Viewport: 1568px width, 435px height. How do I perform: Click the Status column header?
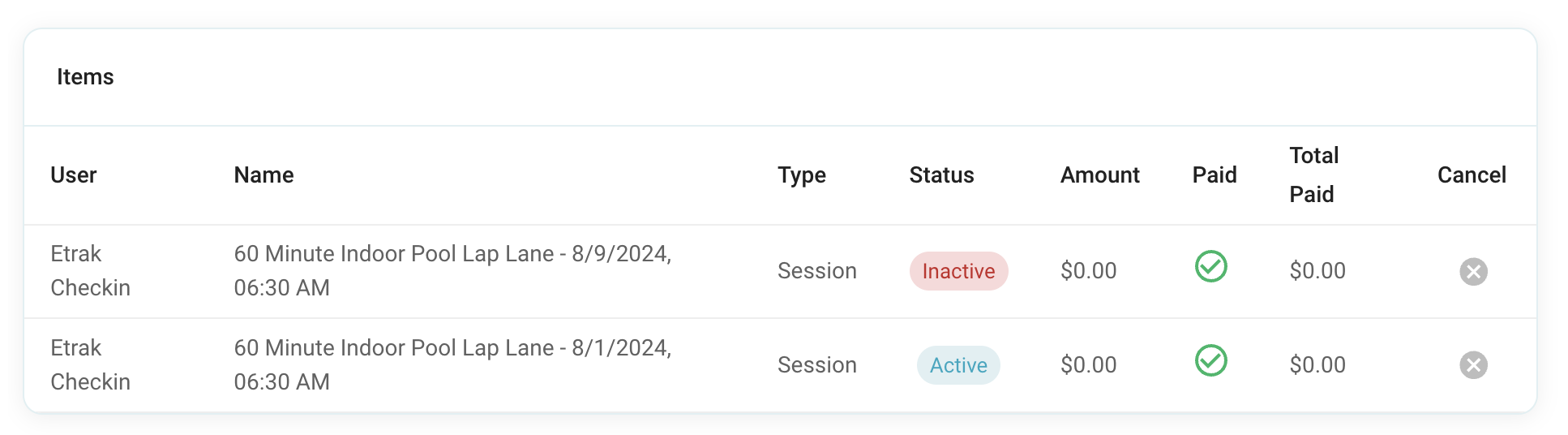click(x=941, y=175)
